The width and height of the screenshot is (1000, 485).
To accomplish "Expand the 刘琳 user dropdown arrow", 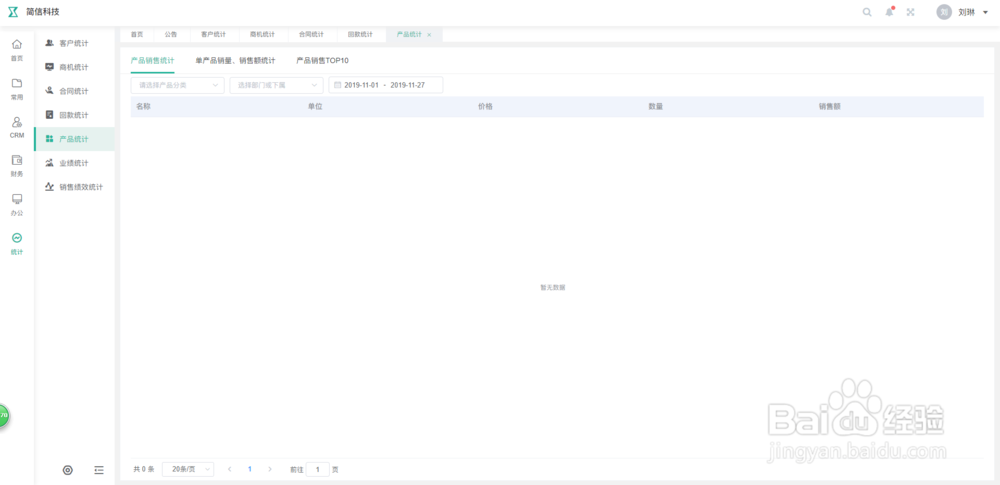I will (985, 13).
